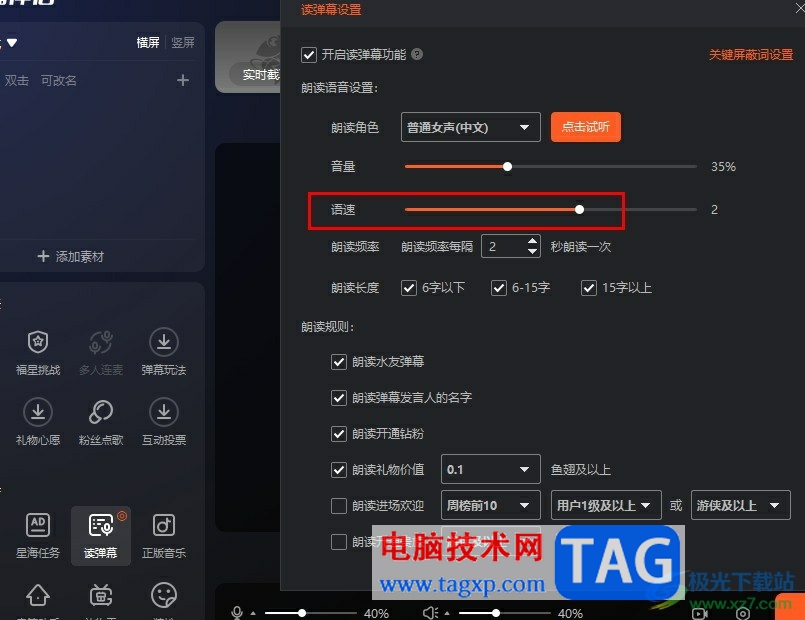Toggle the 朗读弹幕发言人的名字 checkbox
This screenshot has height=620, width=805.
[x=339, y=398]
